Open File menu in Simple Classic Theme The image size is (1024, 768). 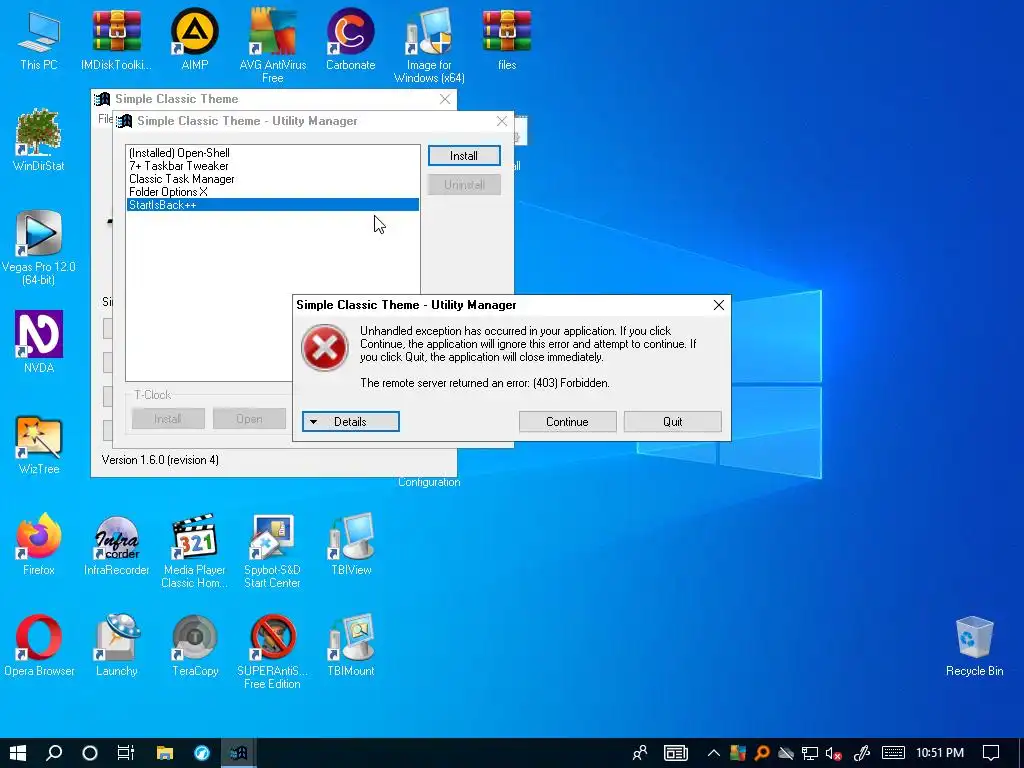coord(104,119)
